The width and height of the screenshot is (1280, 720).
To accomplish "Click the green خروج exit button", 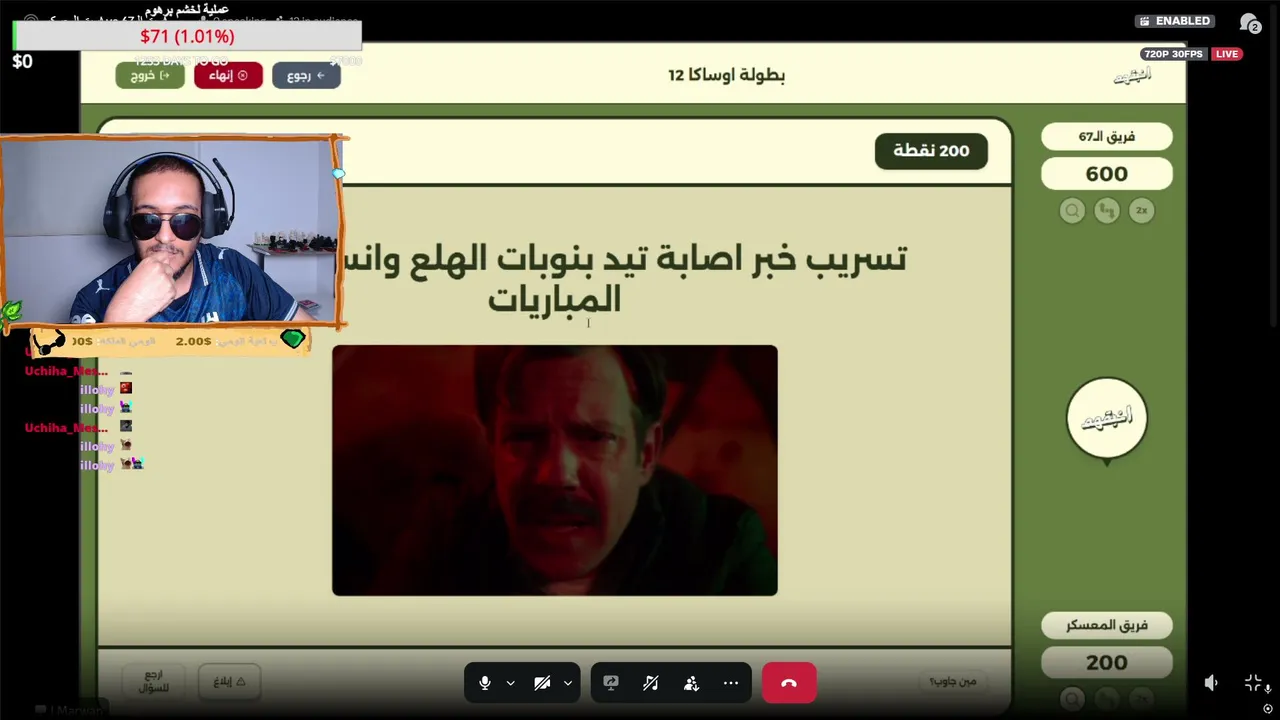I will pyautogui.click(x=150, y=75).
